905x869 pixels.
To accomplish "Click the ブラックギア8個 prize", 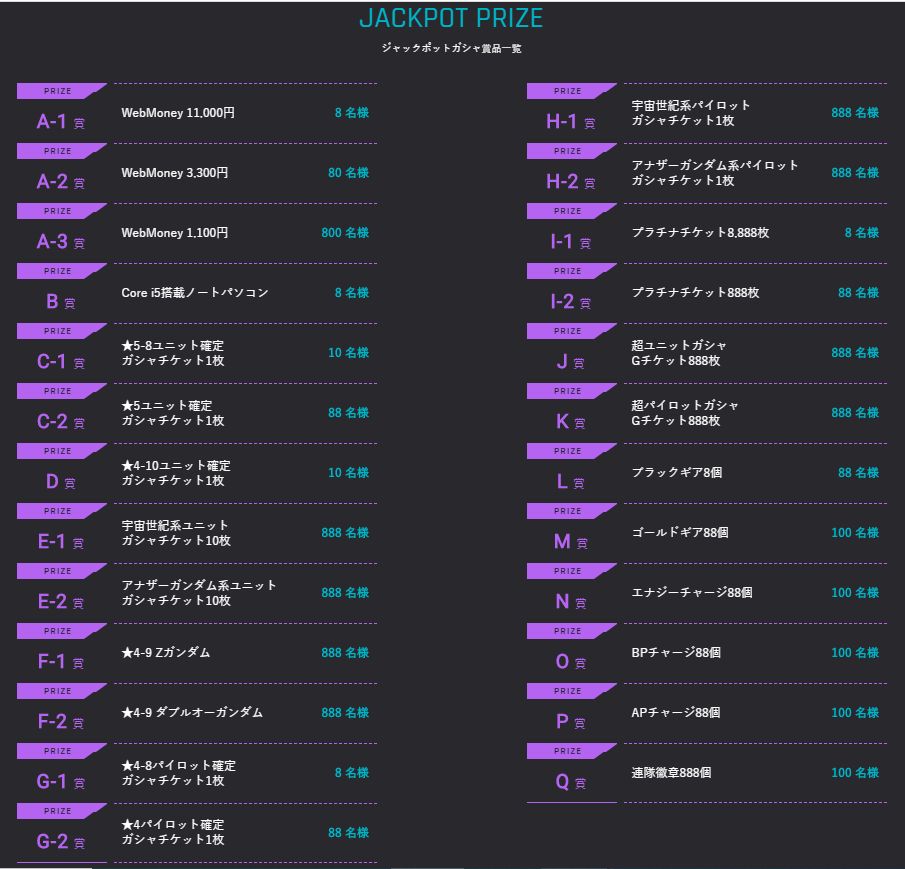I will [677, 473].
